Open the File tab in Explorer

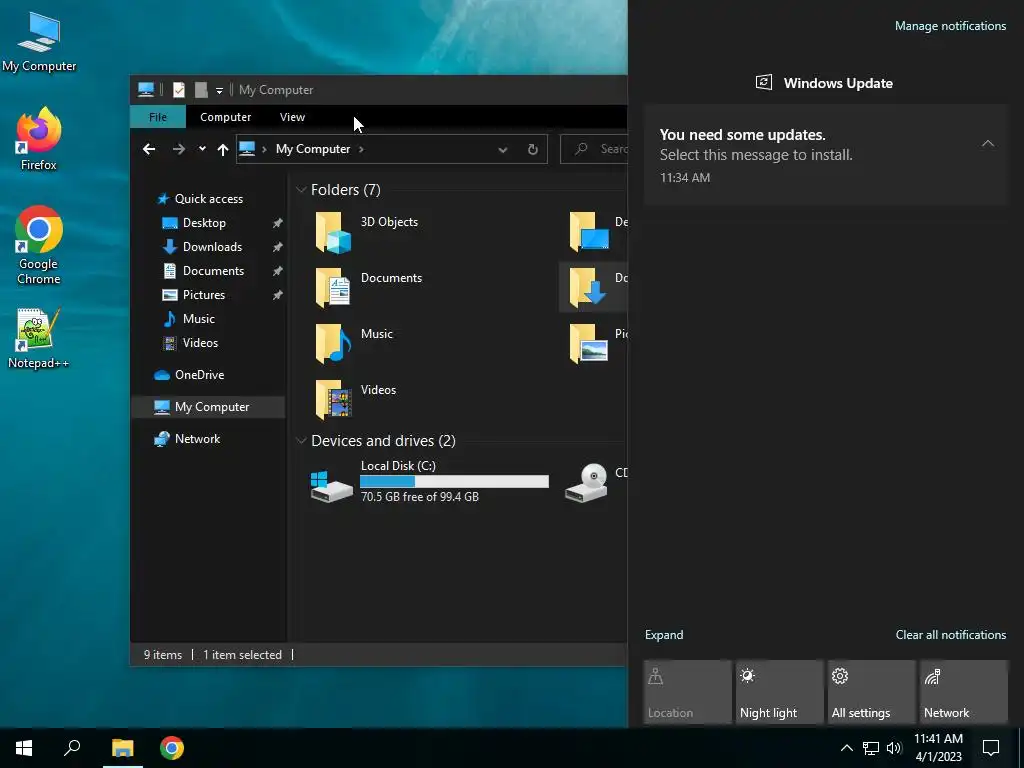[158, 117]
